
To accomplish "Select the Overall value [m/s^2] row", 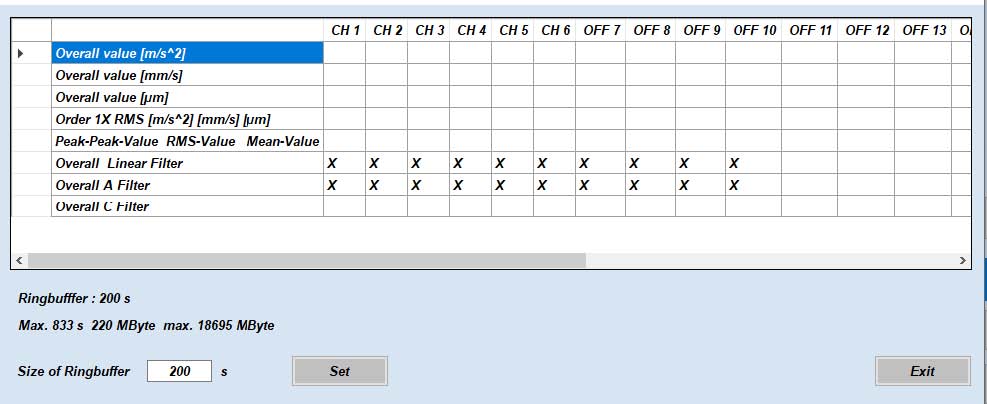I will 188,53.
